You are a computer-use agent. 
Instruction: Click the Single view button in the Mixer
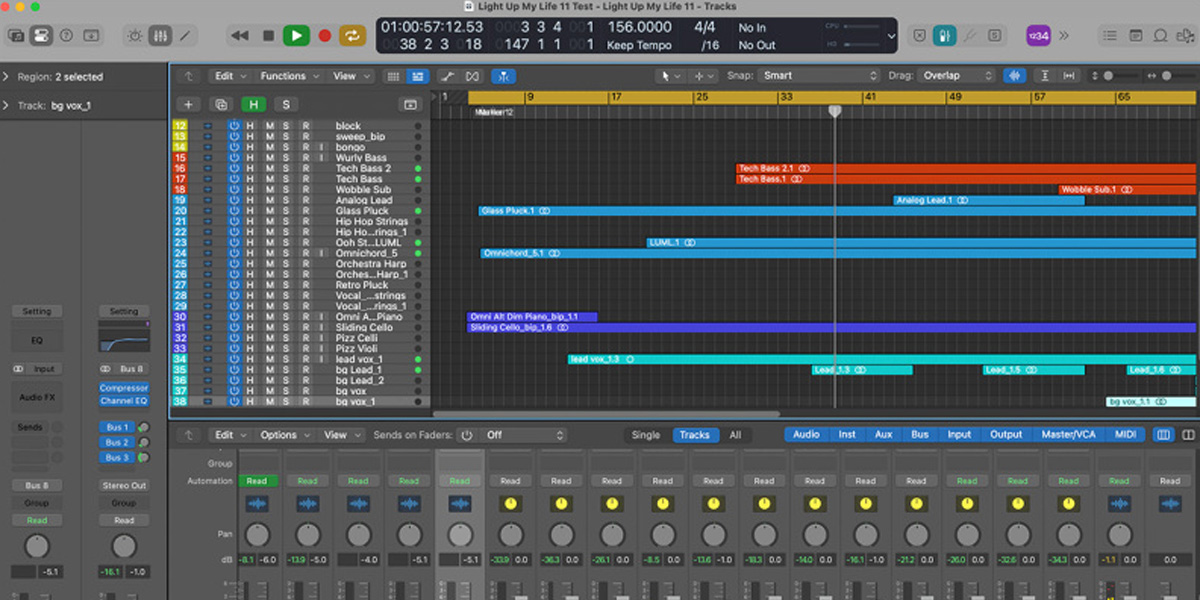coord(646,435)
